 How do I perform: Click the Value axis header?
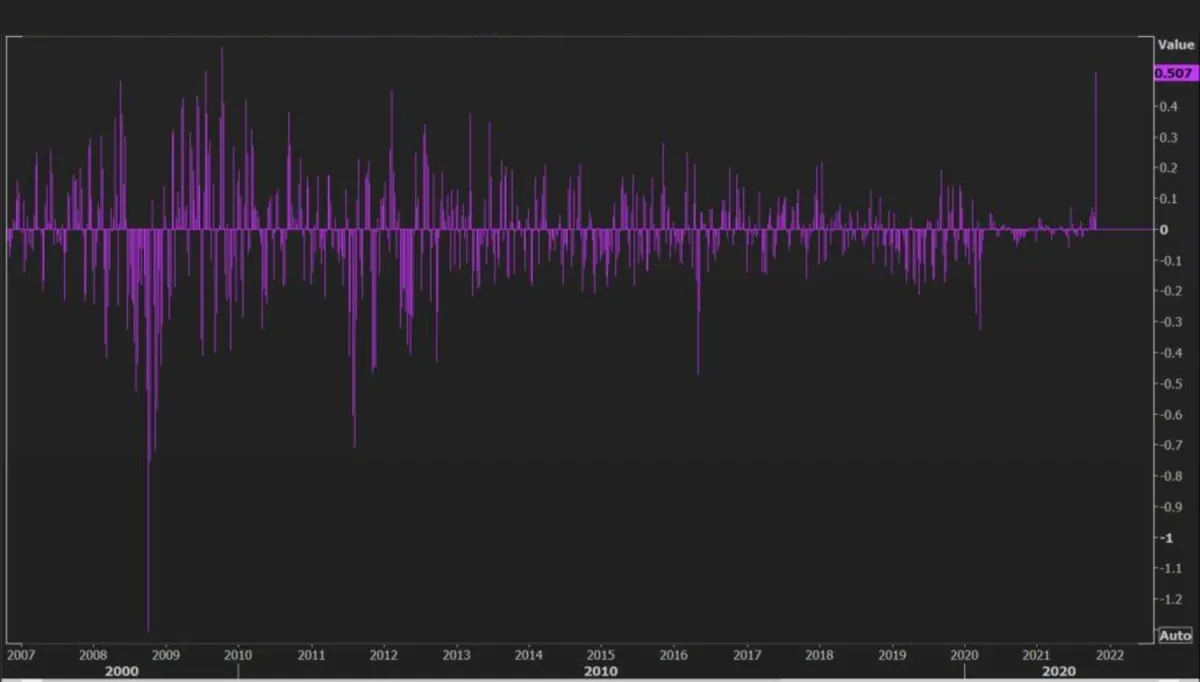pyautogui.click(x=1175, y=45)
